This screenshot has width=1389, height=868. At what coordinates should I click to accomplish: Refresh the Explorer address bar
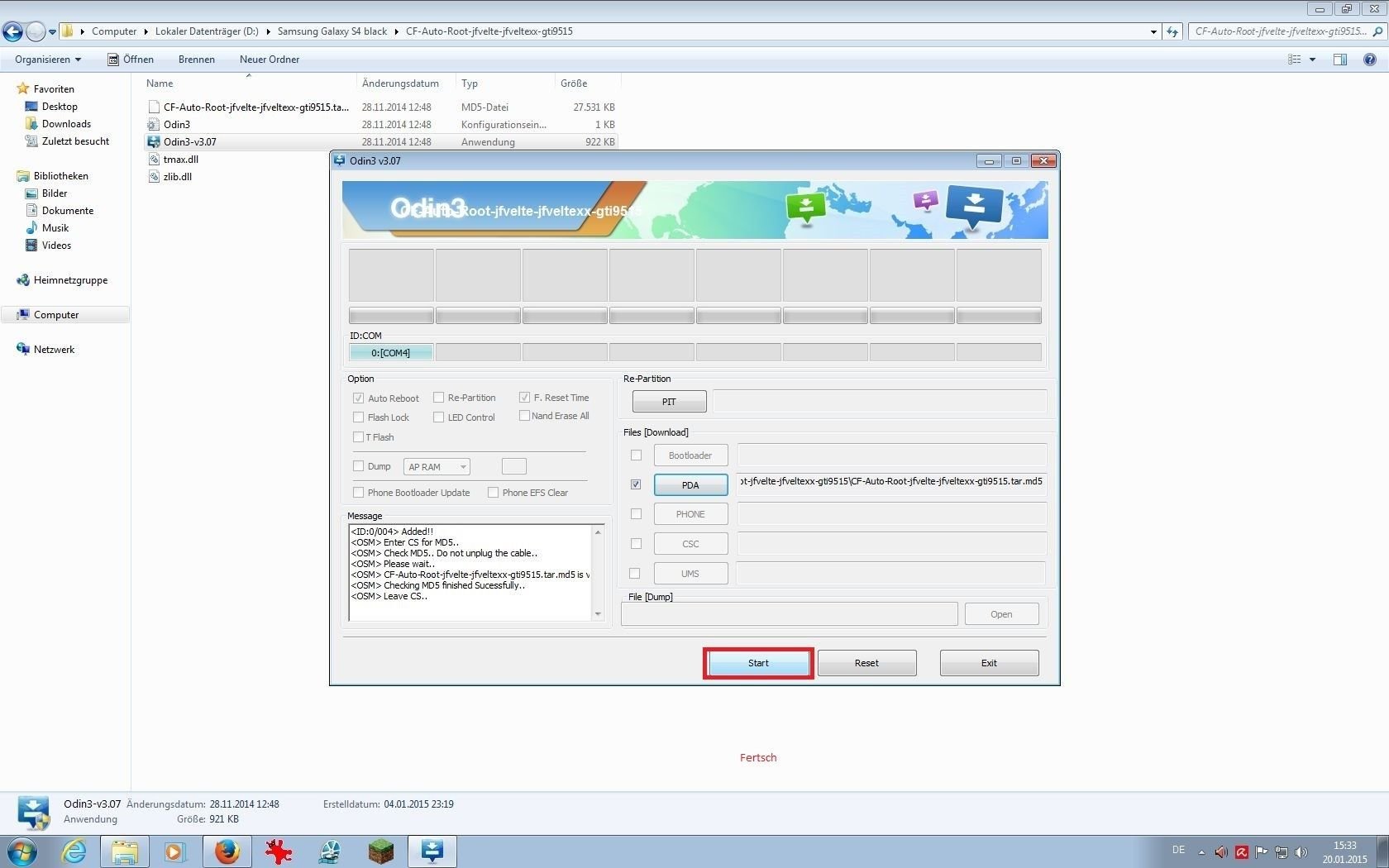tap(1172, 31)
